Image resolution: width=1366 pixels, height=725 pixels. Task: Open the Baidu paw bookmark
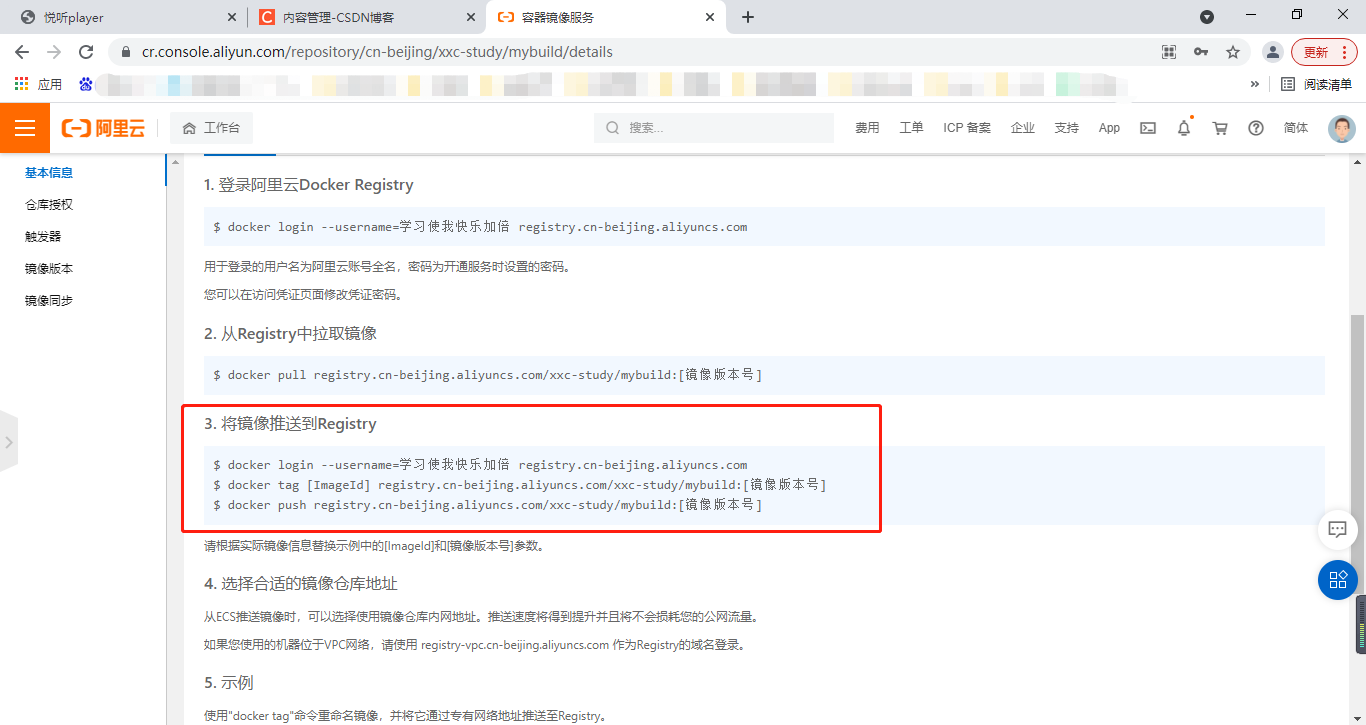[86, 84]
